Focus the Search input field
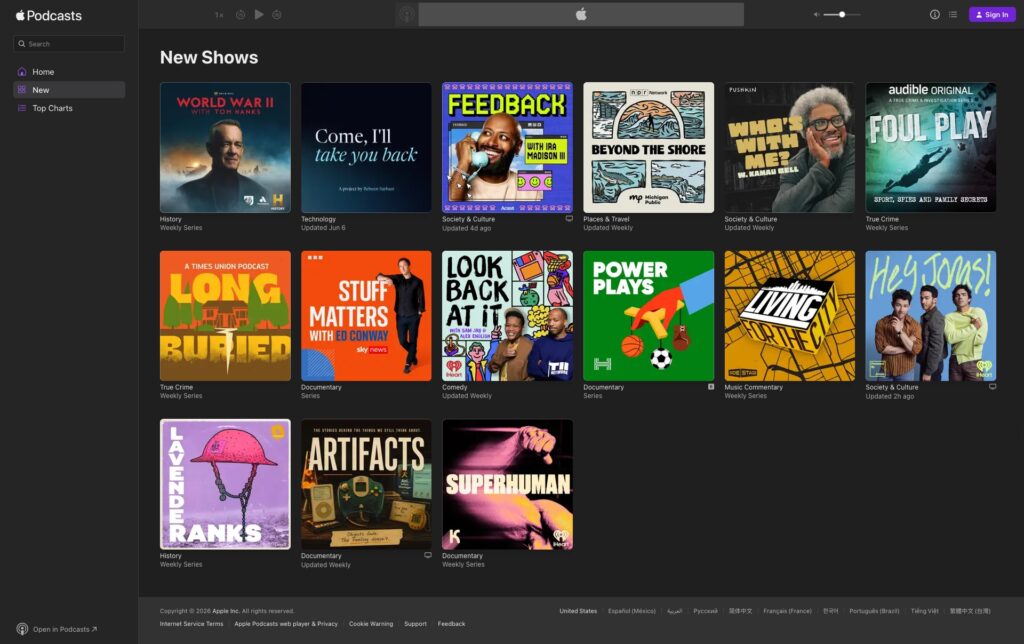This screenshot has height=644, width=1024. point(69,44)
